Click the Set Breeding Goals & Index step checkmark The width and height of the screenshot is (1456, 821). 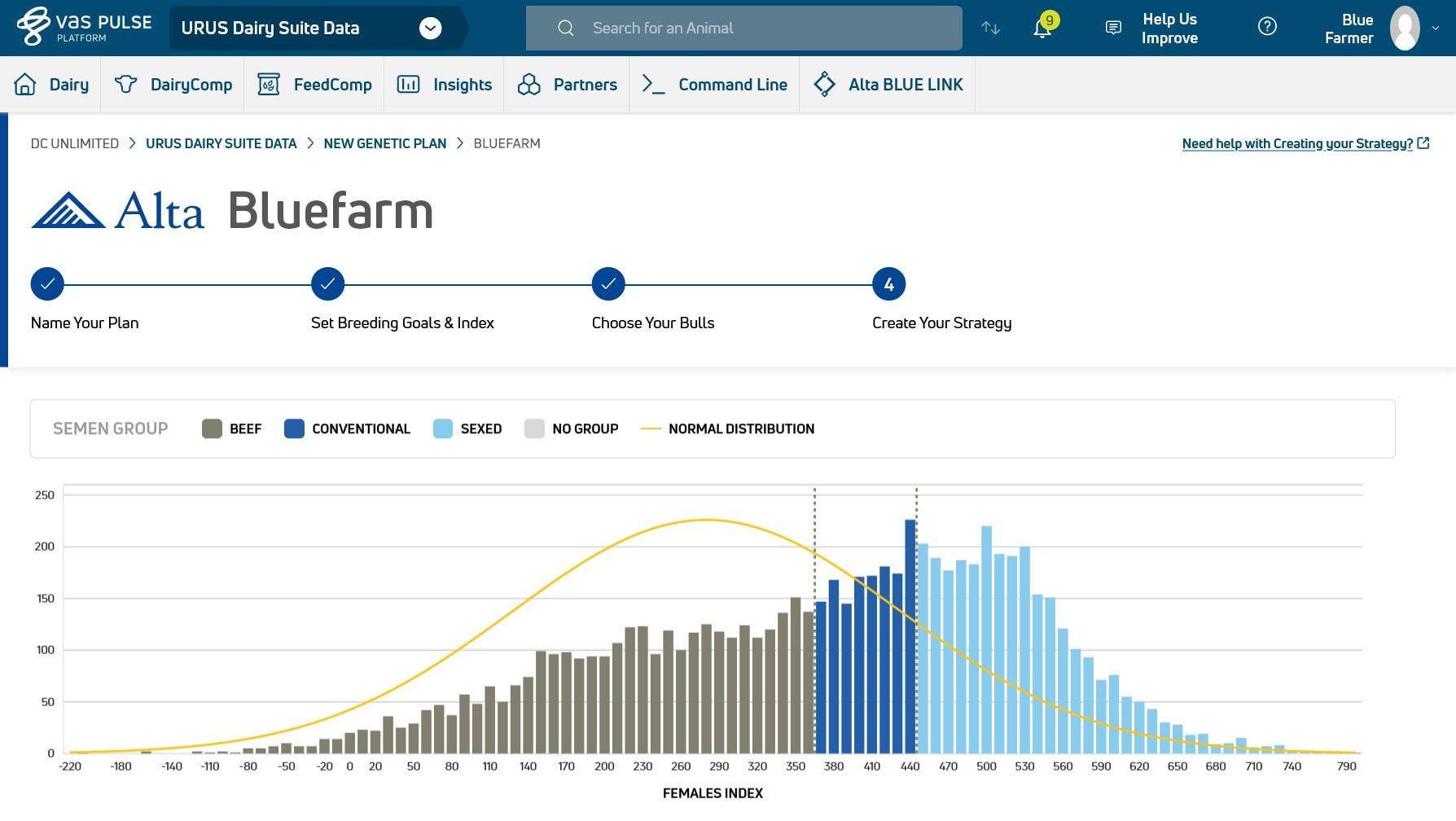327,284
